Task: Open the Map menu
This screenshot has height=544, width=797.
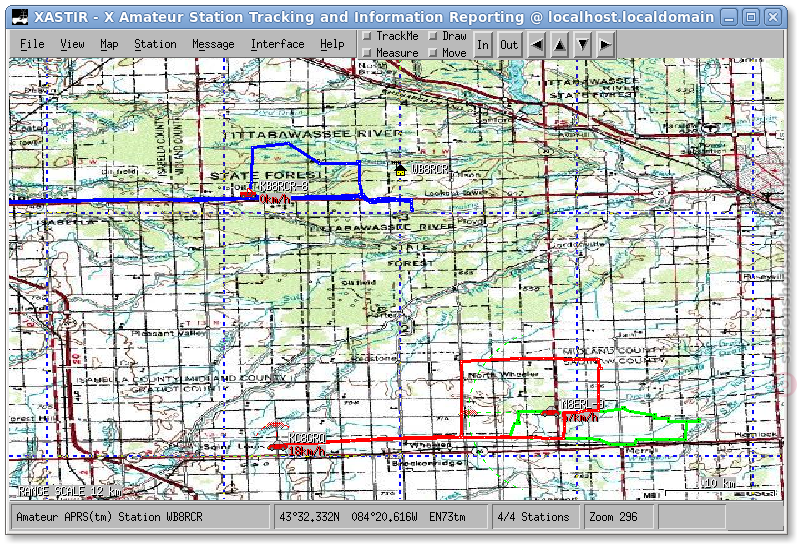Action: pyautogui.click(x=109, y=44)
